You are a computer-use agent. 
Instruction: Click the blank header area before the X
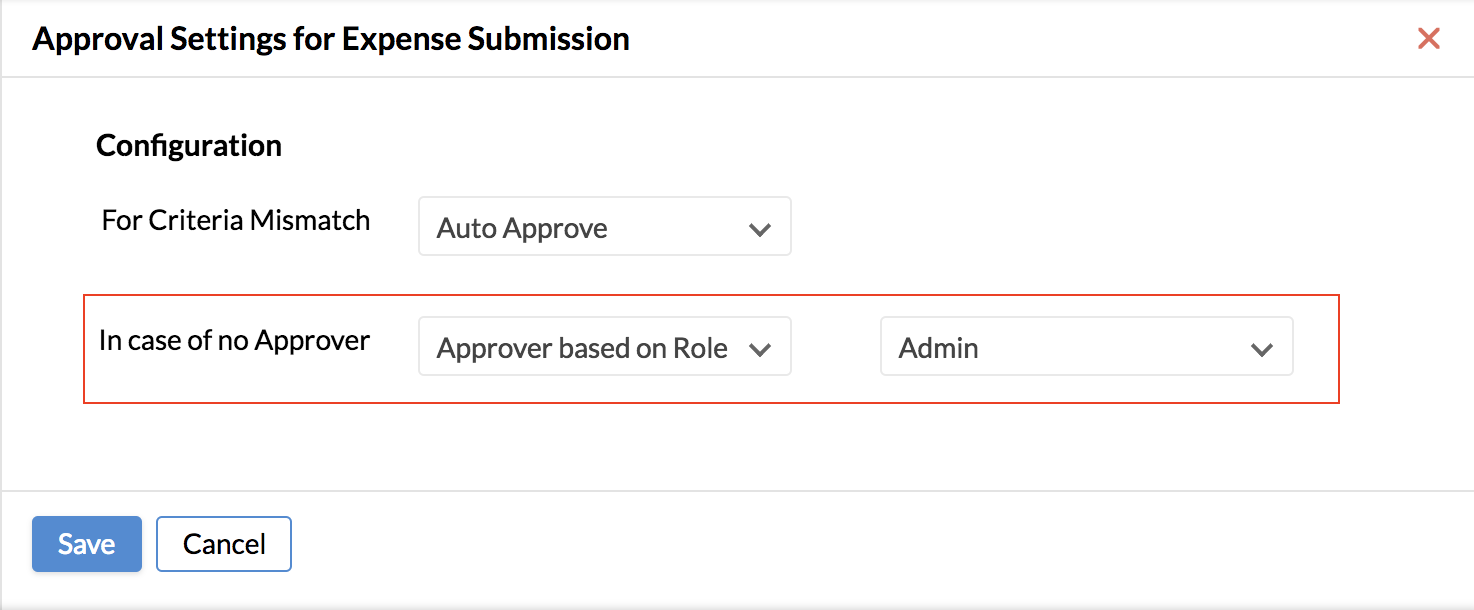(1020, 39)
